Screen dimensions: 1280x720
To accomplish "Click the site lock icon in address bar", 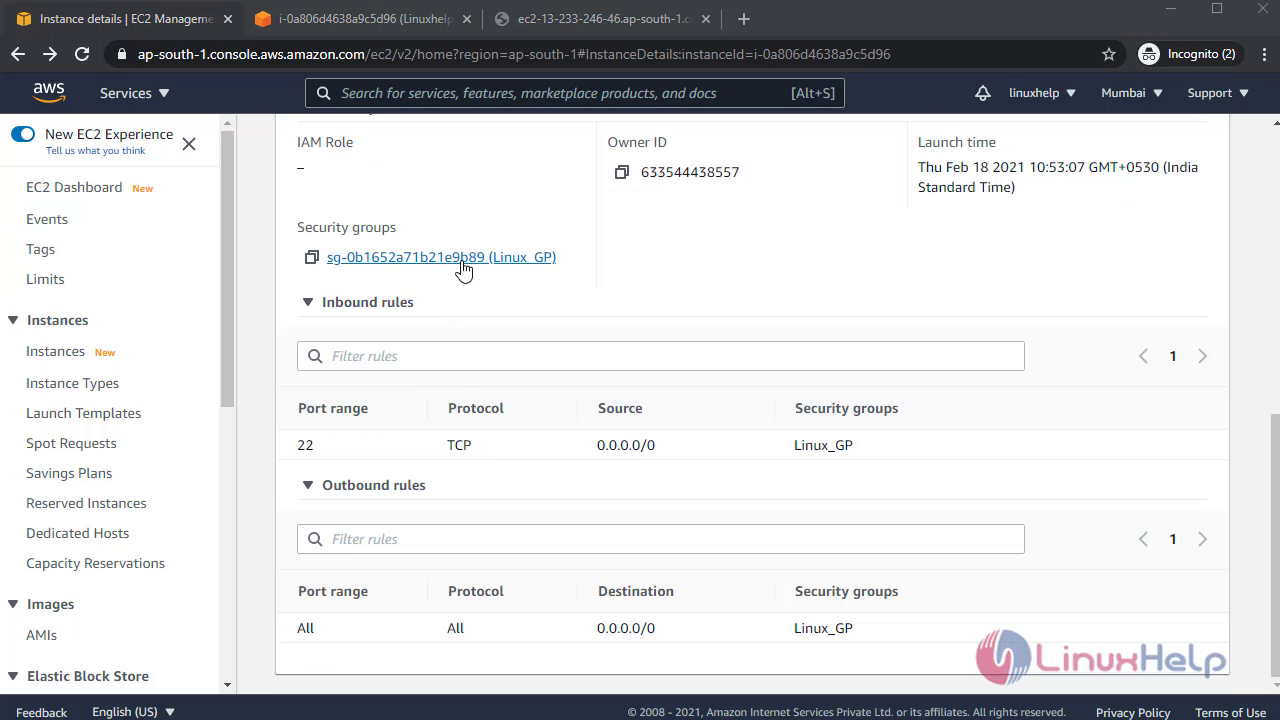I will 122,54.
